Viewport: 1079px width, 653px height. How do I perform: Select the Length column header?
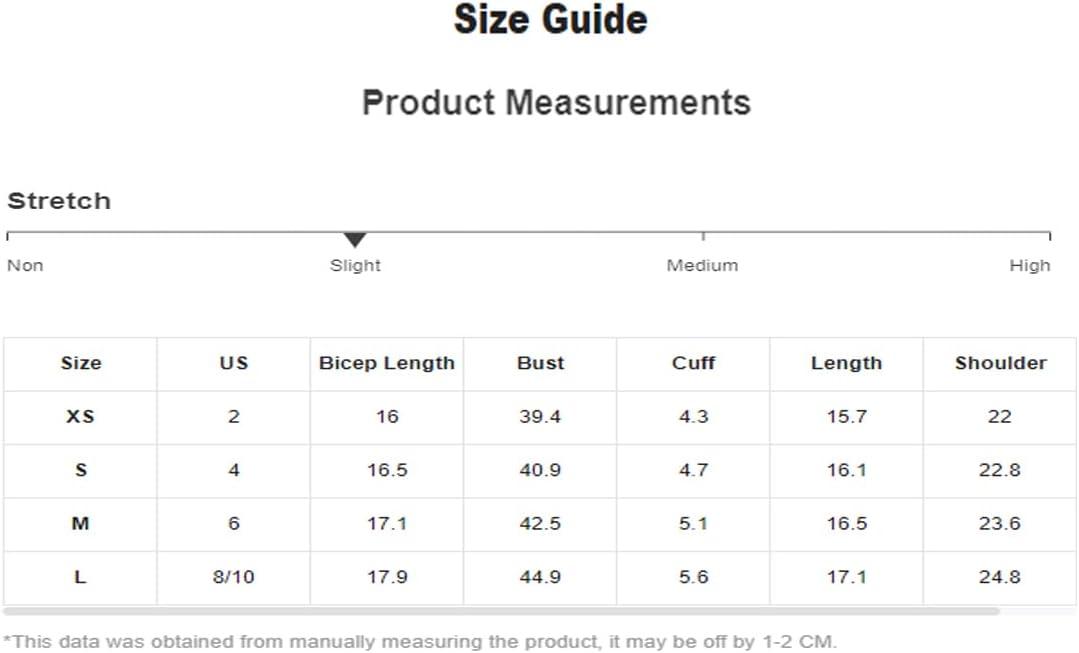coord(846,363)
